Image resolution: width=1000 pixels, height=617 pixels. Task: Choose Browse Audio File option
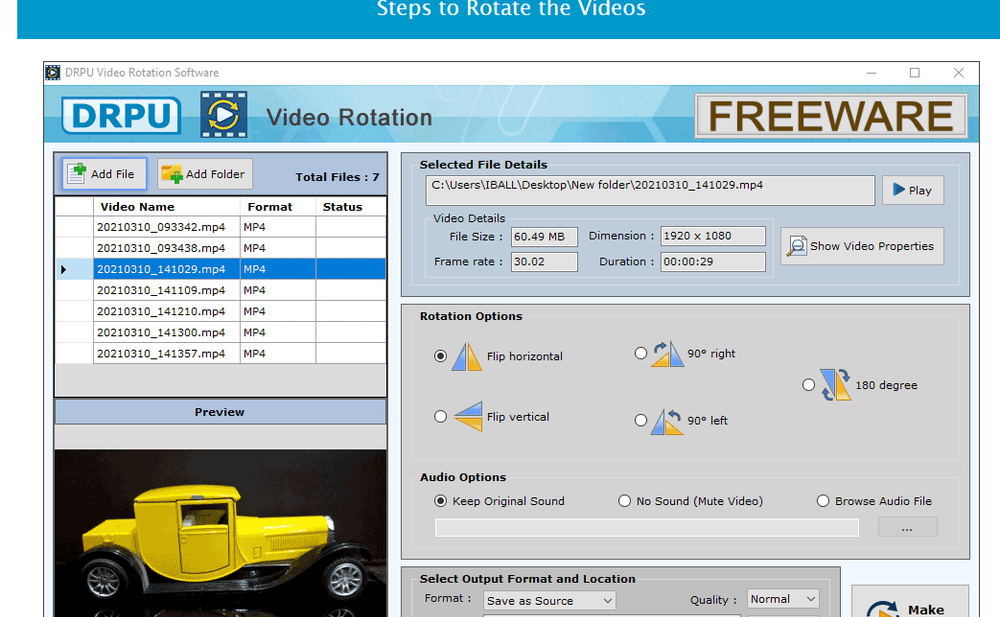click(x=823, y=501)
